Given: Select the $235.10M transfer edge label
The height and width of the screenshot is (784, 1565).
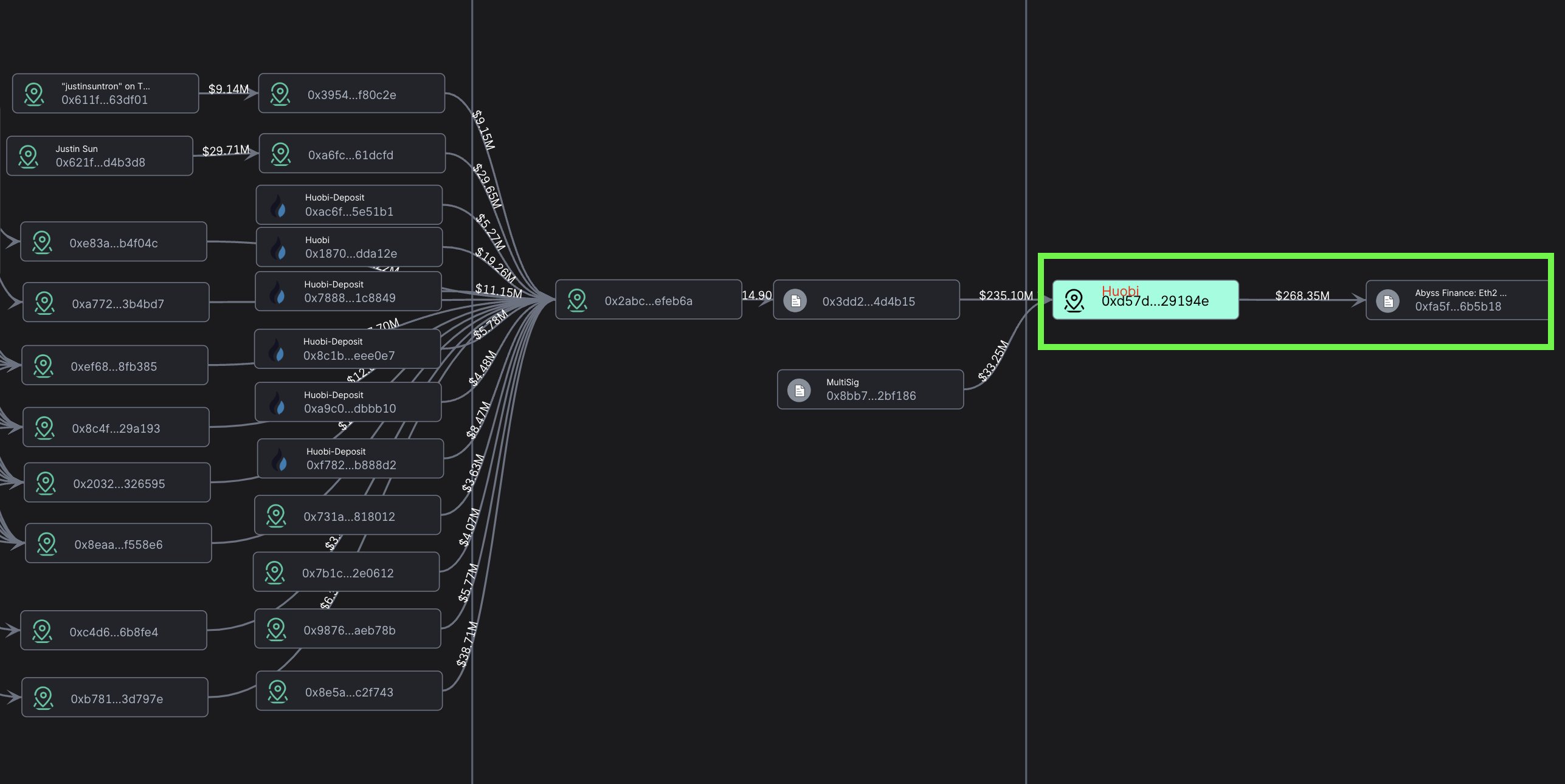Looking at the screenshot, I should coord(1006,295).
